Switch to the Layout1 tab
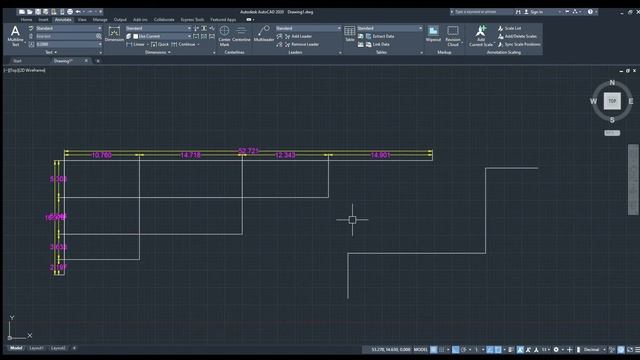The height and width of the screenshot is (360, 640). (36, 348)
